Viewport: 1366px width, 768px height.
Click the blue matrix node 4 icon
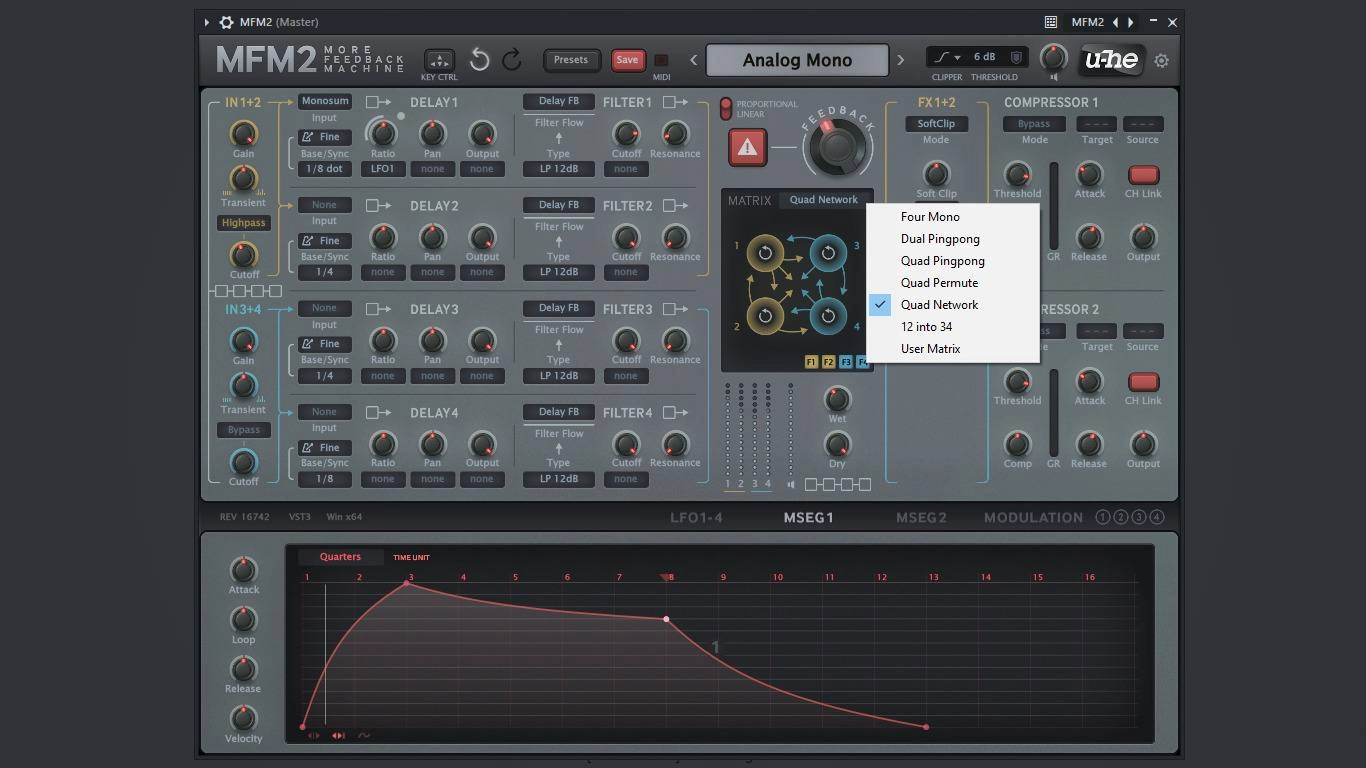(x=828, y=316)
